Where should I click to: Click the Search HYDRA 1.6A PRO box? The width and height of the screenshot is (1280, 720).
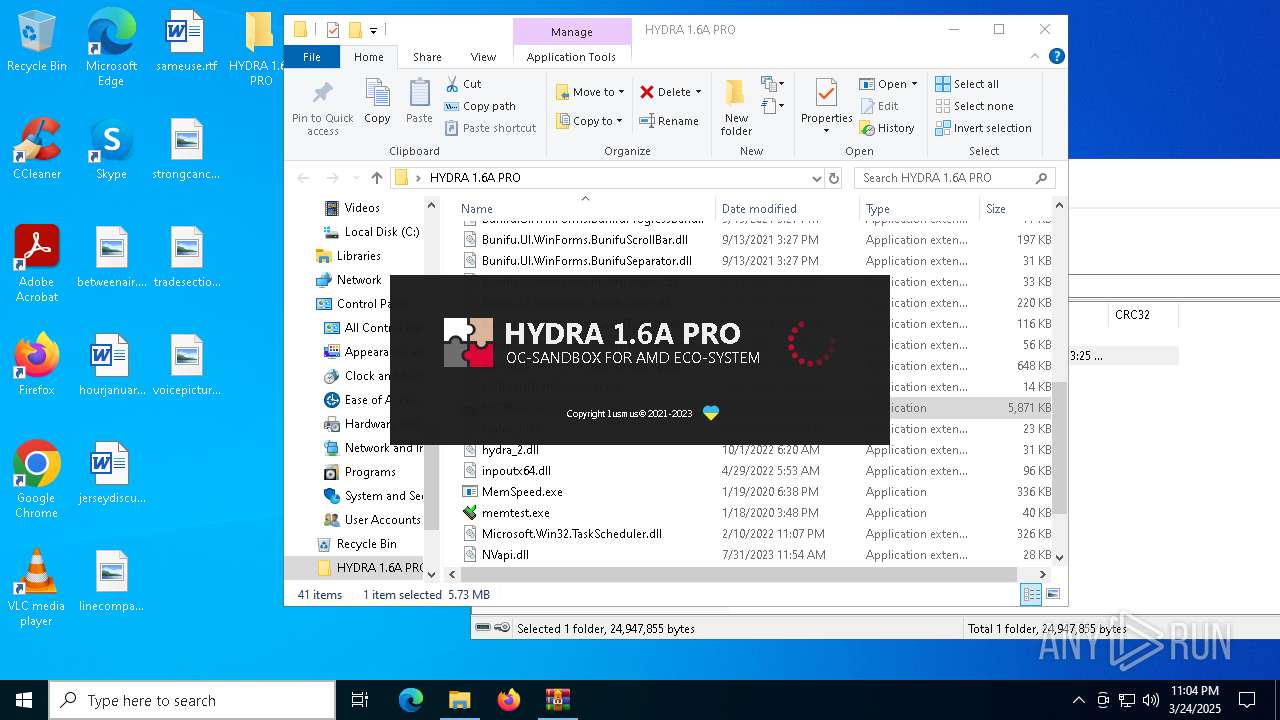click(955, 178)
